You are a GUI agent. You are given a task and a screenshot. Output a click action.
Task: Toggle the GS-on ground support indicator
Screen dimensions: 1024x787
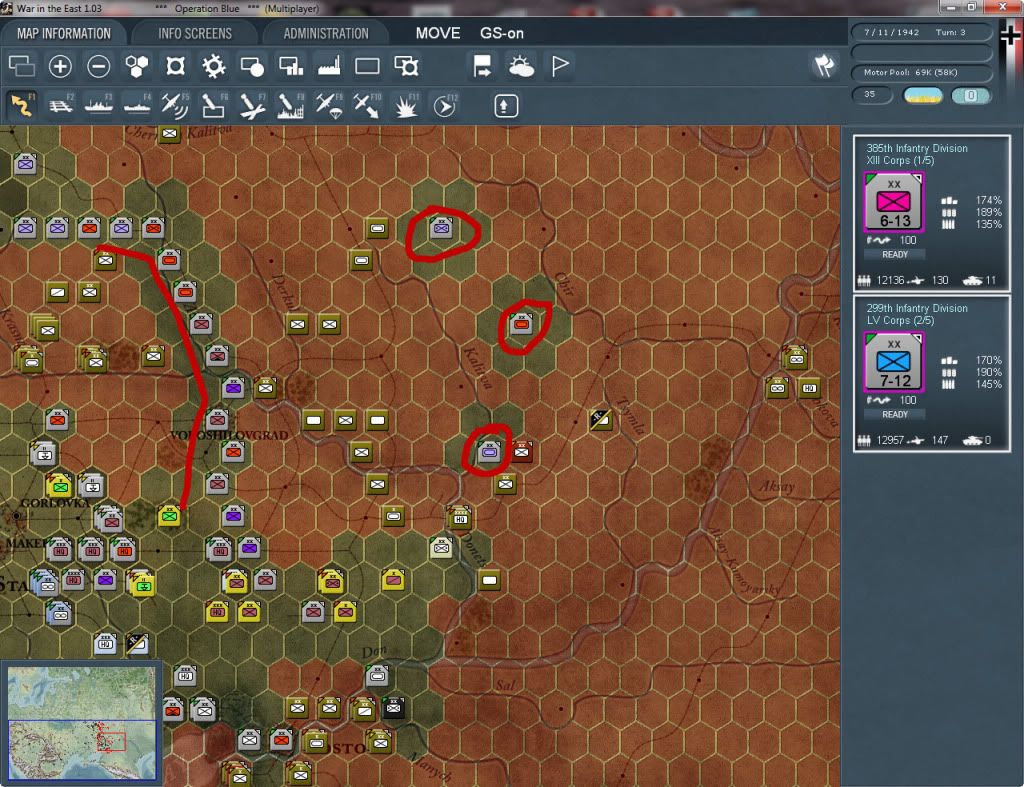502,33
